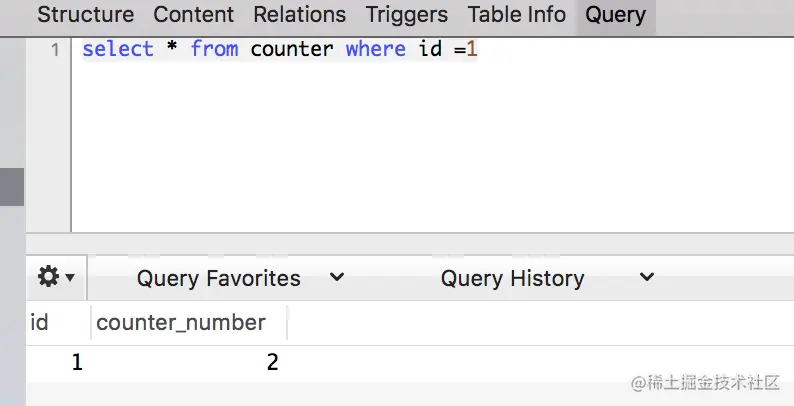Expand the Query History dropdown
Screen dimensions: 794x406
click(512, 278)
